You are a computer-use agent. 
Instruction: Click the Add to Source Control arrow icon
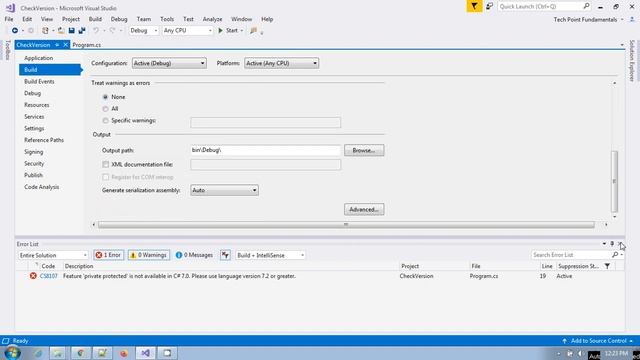coord(564,341)
